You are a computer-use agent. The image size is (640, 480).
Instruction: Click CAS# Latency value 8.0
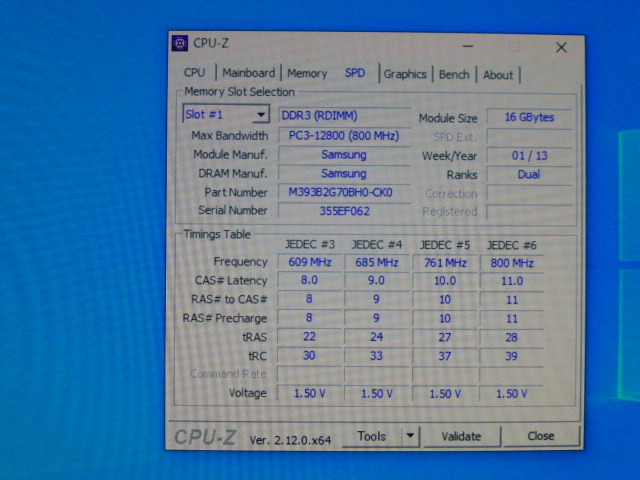309,280
